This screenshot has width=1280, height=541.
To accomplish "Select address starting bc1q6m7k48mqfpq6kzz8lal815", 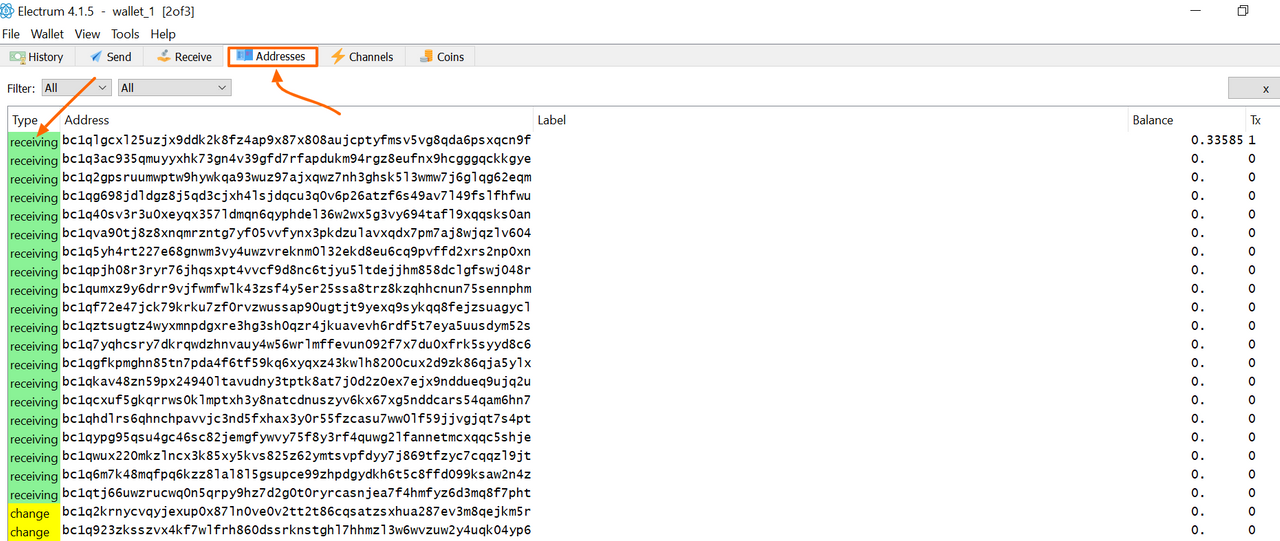I will click(x=297, y=475).
